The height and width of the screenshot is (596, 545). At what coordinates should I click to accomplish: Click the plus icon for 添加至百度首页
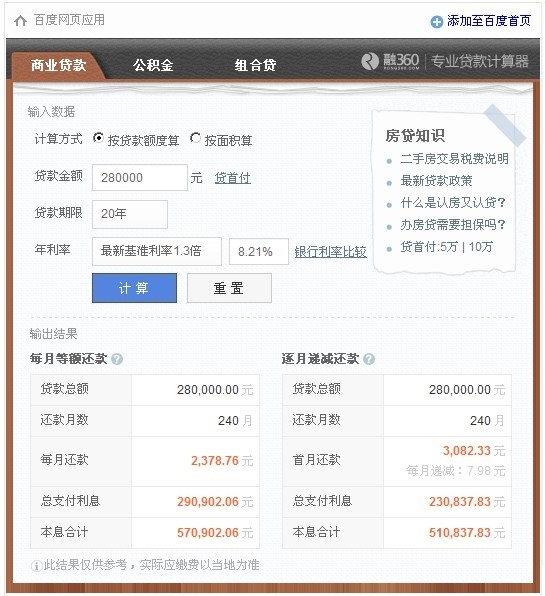click(437, 22)
